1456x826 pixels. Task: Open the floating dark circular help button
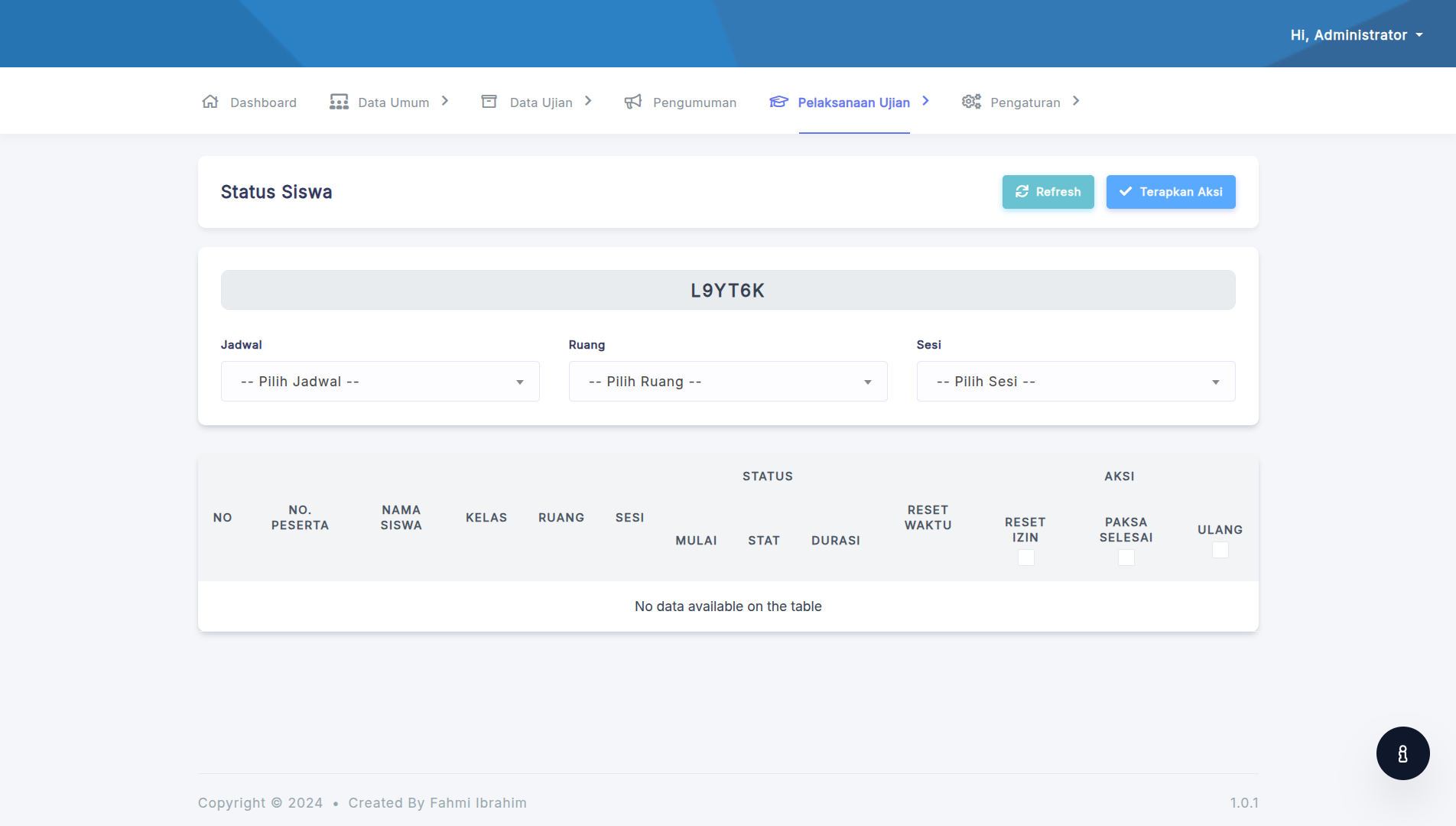(x=1402, y=753)
